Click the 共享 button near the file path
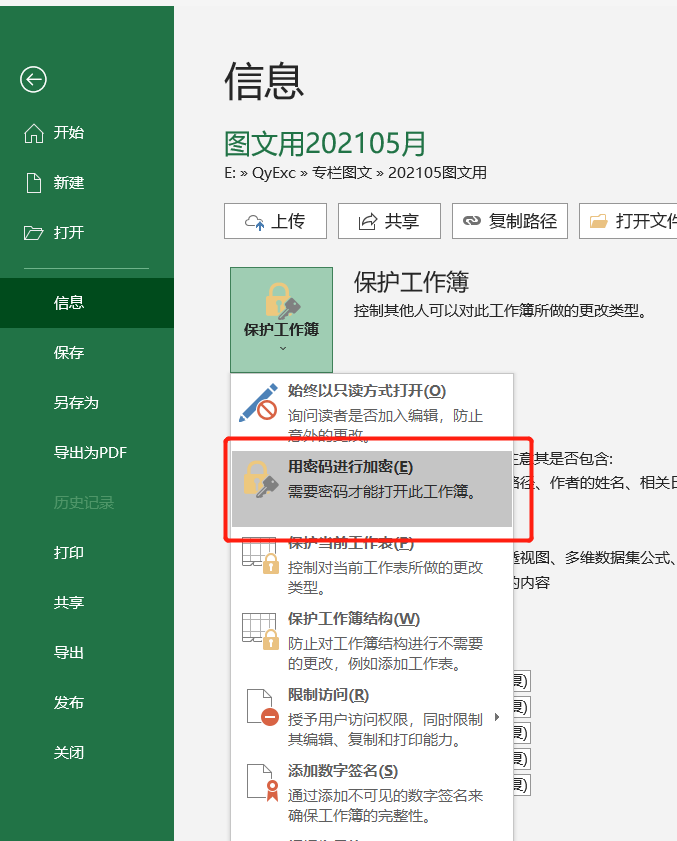 [x=389, y=221]
